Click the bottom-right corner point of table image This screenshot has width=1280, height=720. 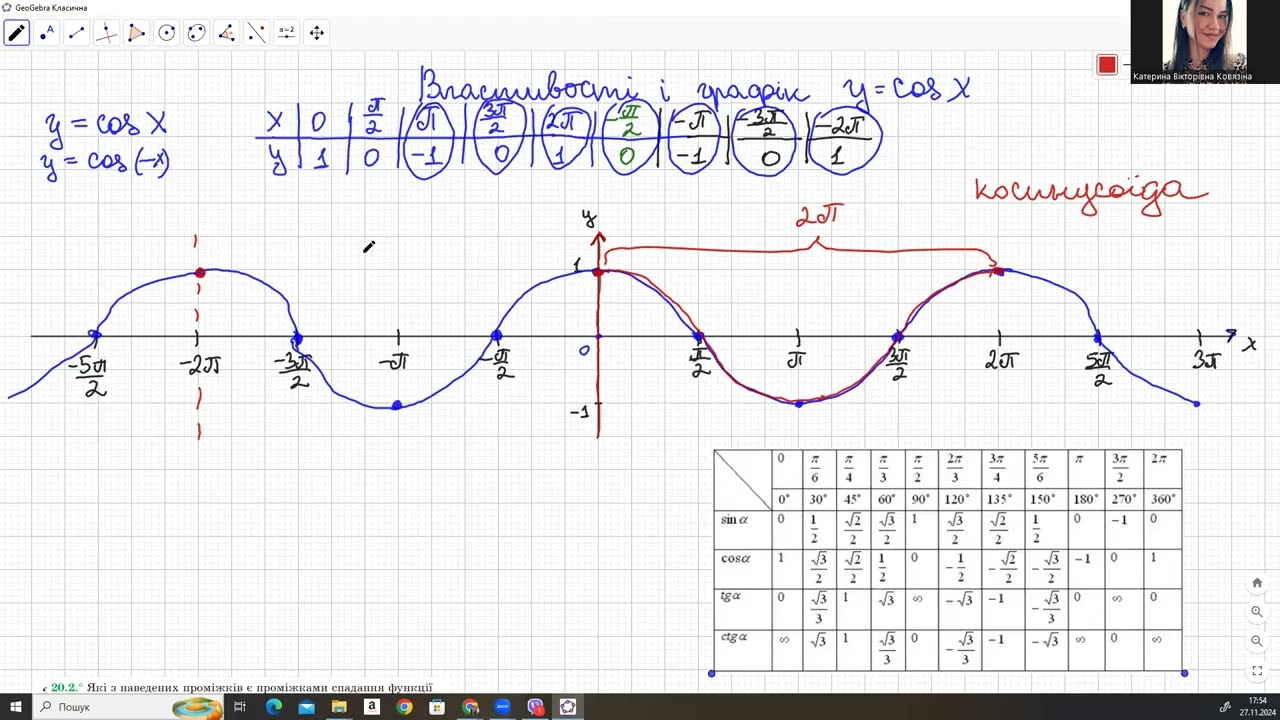pyautogui.click(x=1184, y=673)
